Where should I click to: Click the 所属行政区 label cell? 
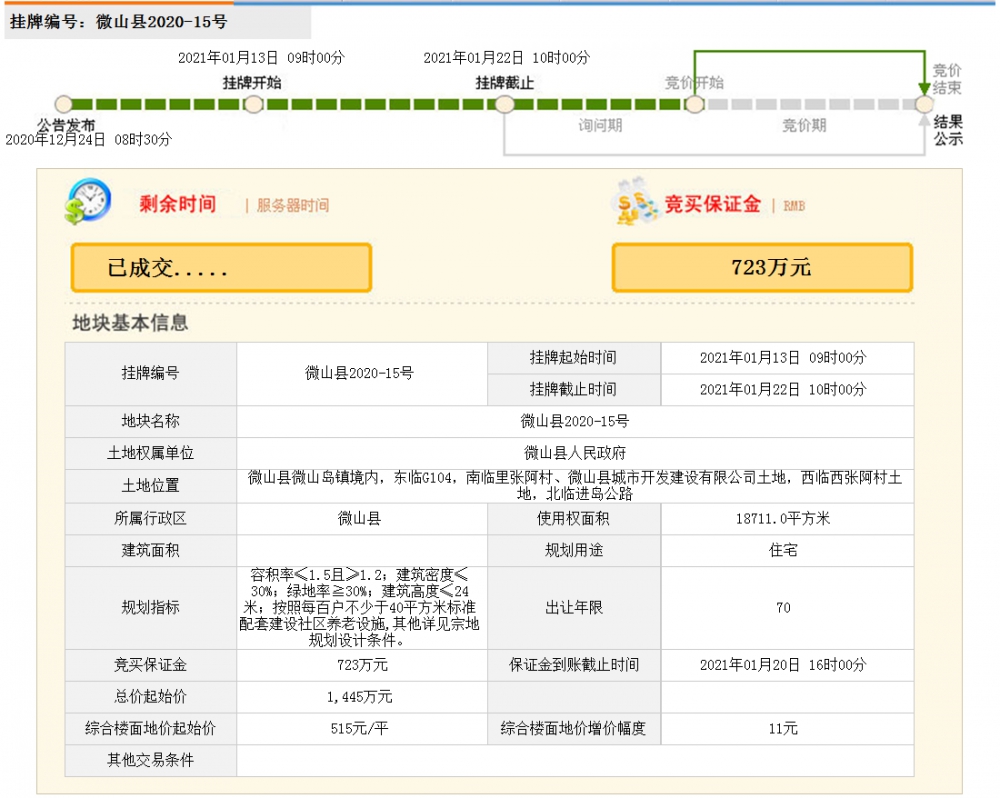[x=151, y=519]
